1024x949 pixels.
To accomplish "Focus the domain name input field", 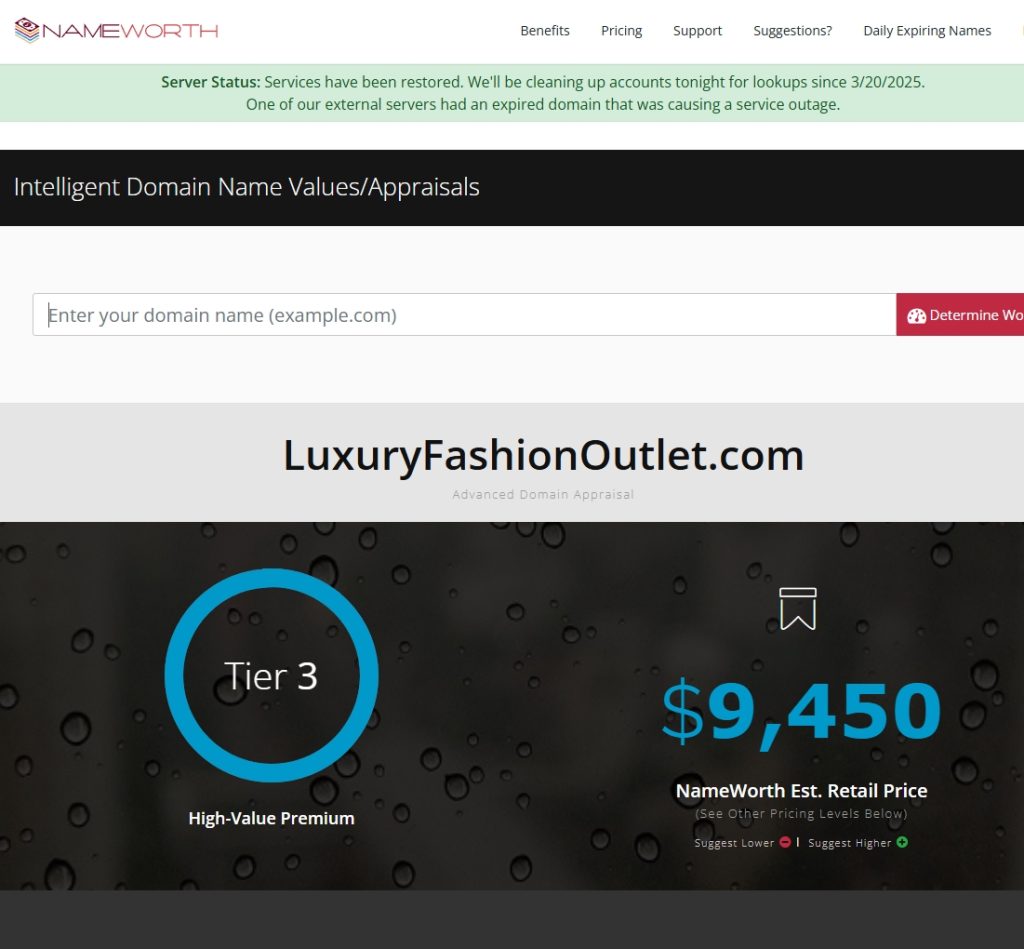I will (465, 315).
